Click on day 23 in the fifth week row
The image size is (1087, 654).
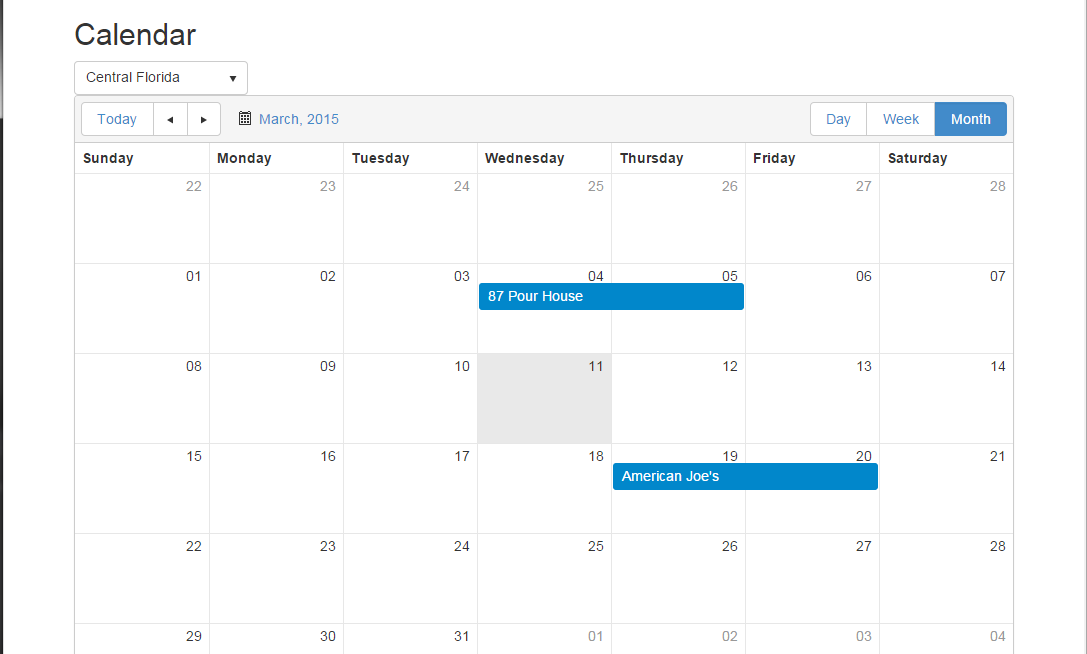click(x=327, y=547)
